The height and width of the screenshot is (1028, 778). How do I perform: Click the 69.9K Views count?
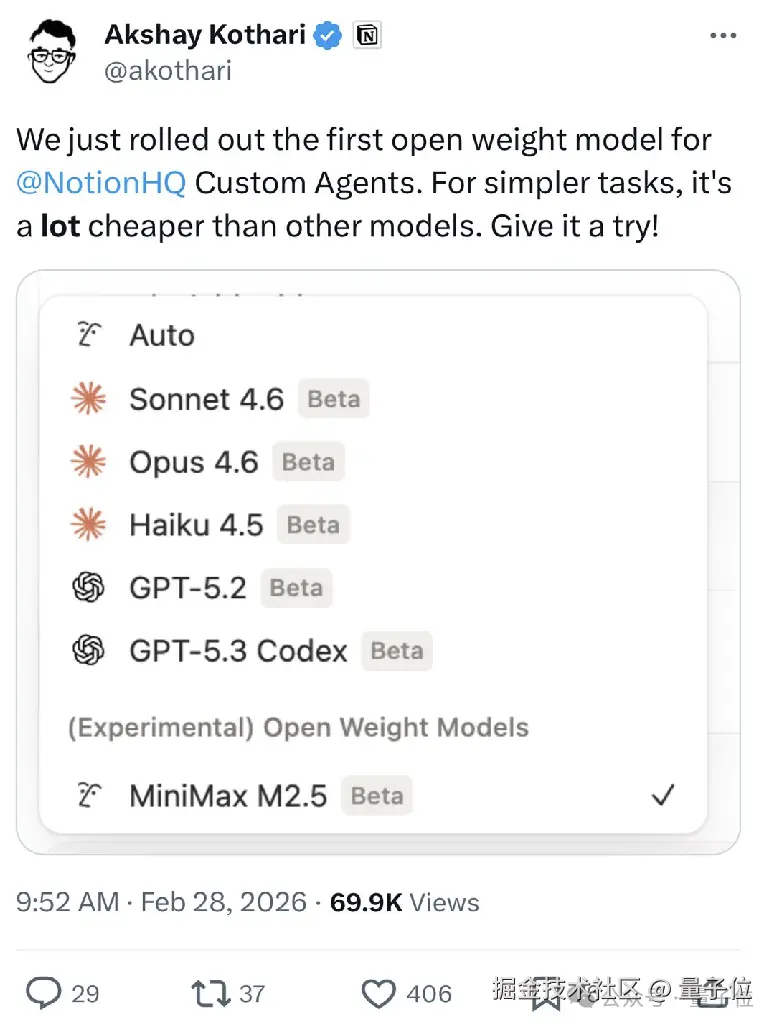point(405,902)
